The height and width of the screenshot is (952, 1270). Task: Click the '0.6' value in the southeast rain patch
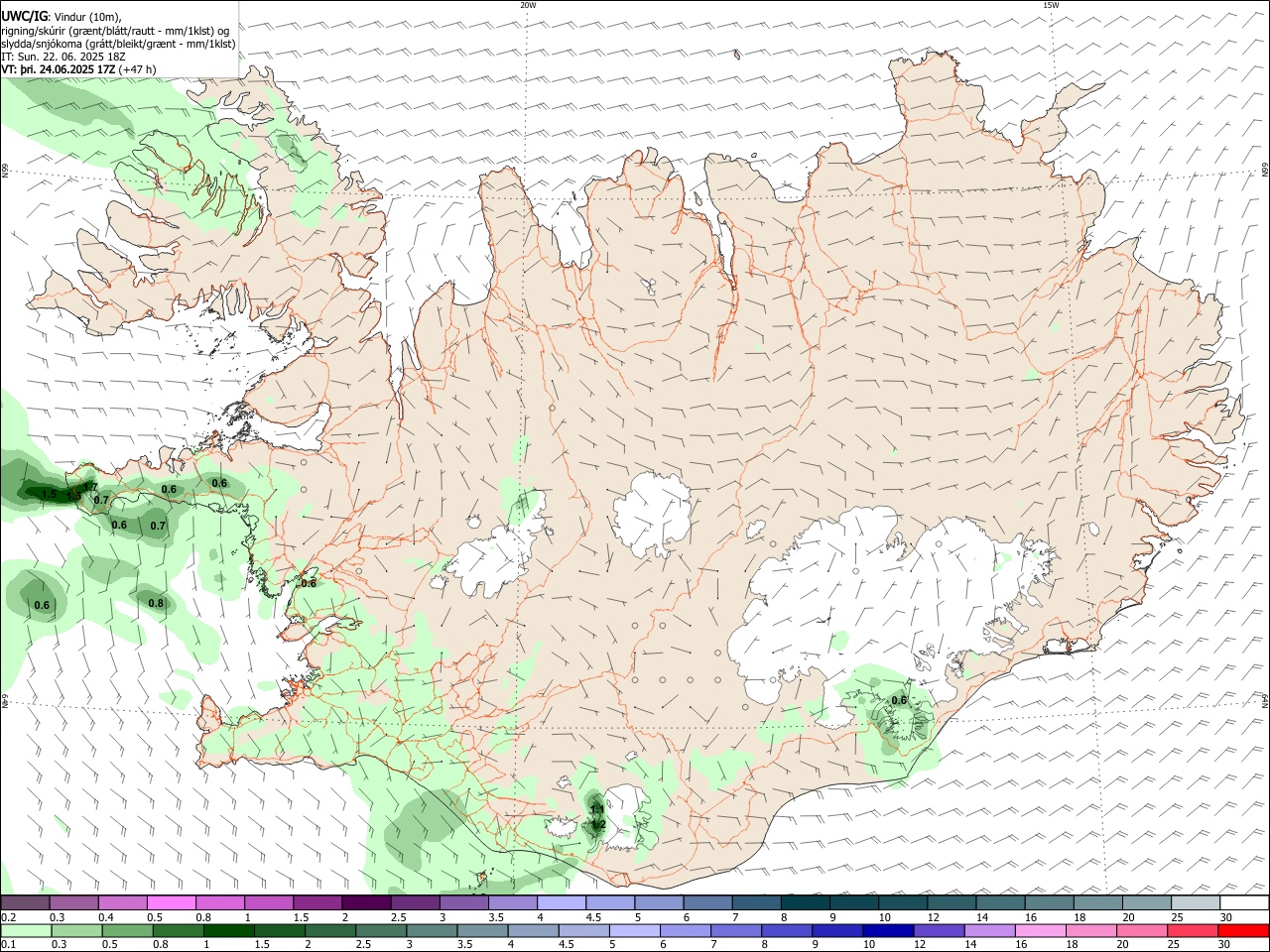pyautogui.click(x=899, y=700)
